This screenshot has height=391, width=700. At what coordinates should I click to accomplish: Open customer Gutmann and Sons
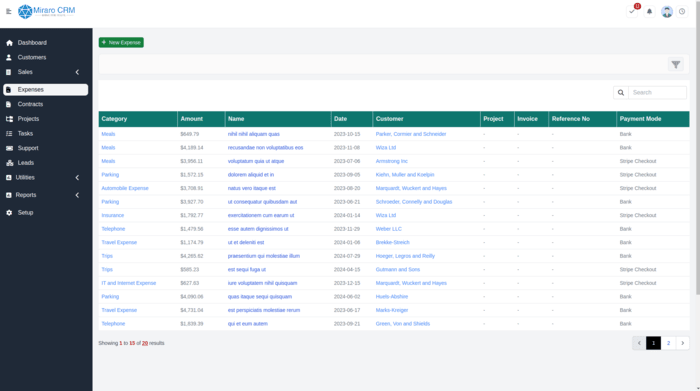pos(398,270)
